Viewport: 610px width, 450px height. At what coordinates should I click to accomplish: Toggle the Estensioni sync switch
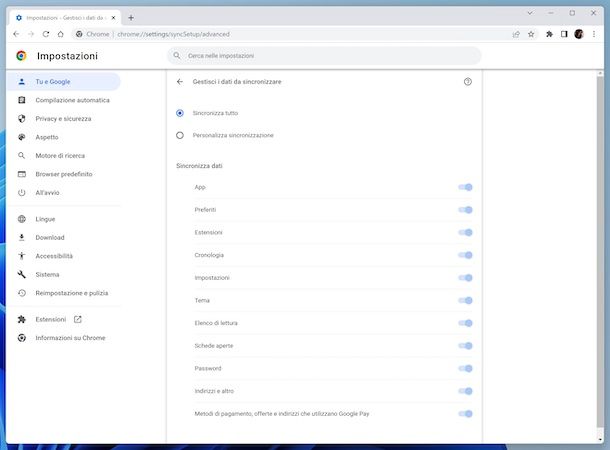coord(465,233)
